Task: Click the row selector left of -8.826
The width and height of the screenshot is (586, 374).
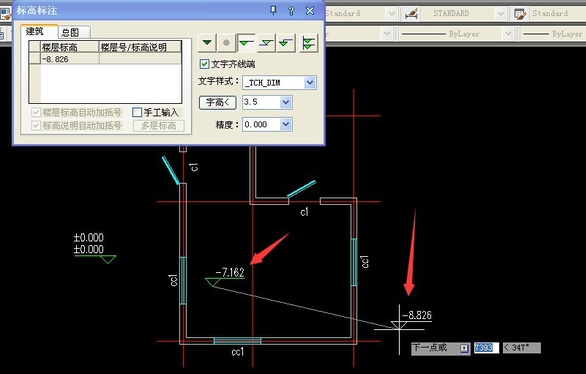Action: (35, 59)
